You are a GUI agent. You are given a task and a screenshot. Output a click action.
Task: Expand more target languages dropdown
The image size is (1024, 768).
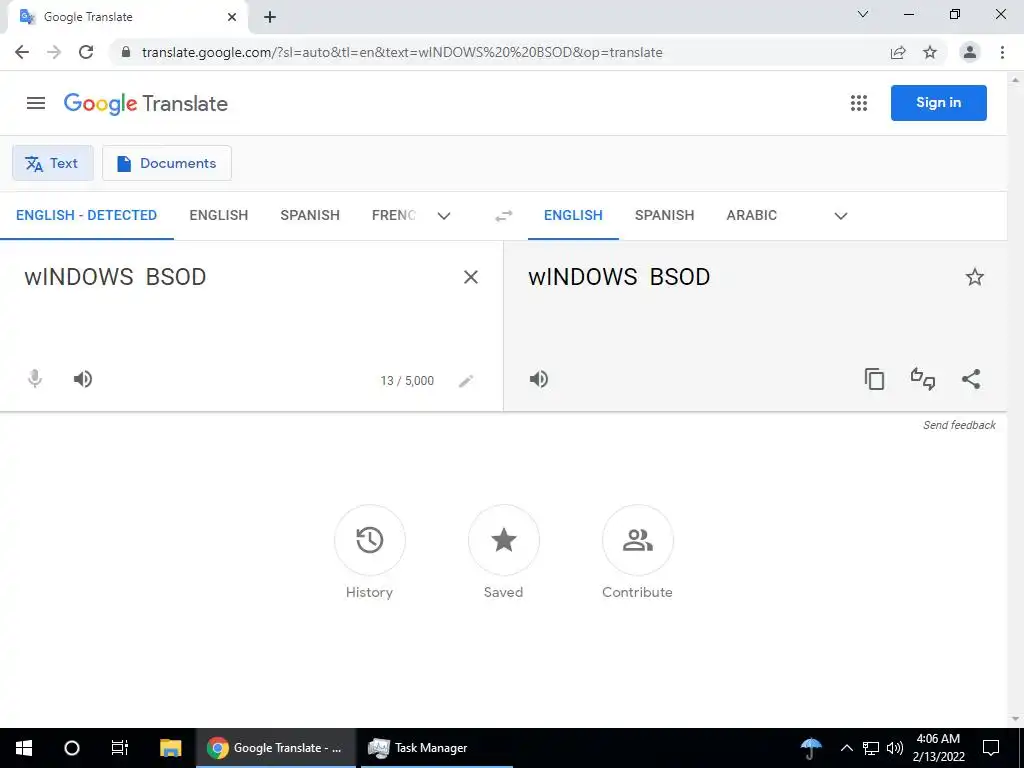[841, 216]
